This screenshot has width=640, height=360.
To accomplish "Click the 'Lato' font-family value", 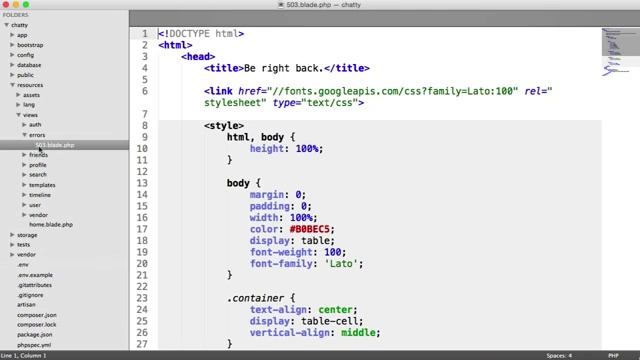I will click(341, 264).
